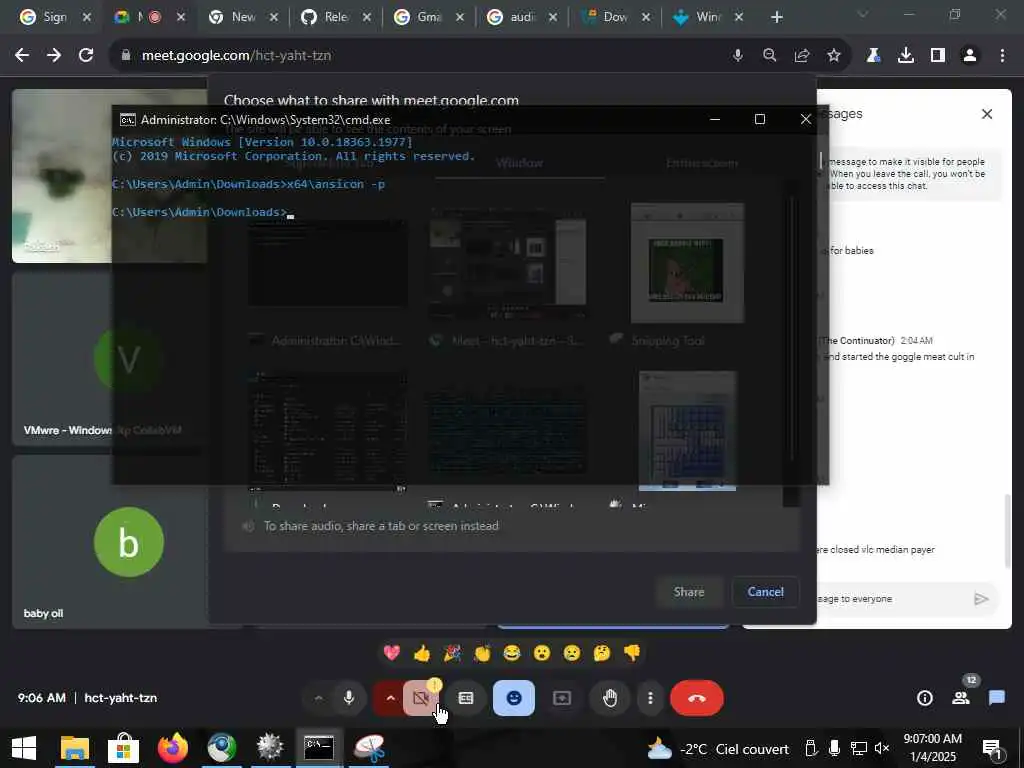Viewport: 1024px width, 768px height.
Task: Send clapping hands reaction
Action: coord(482,652)
